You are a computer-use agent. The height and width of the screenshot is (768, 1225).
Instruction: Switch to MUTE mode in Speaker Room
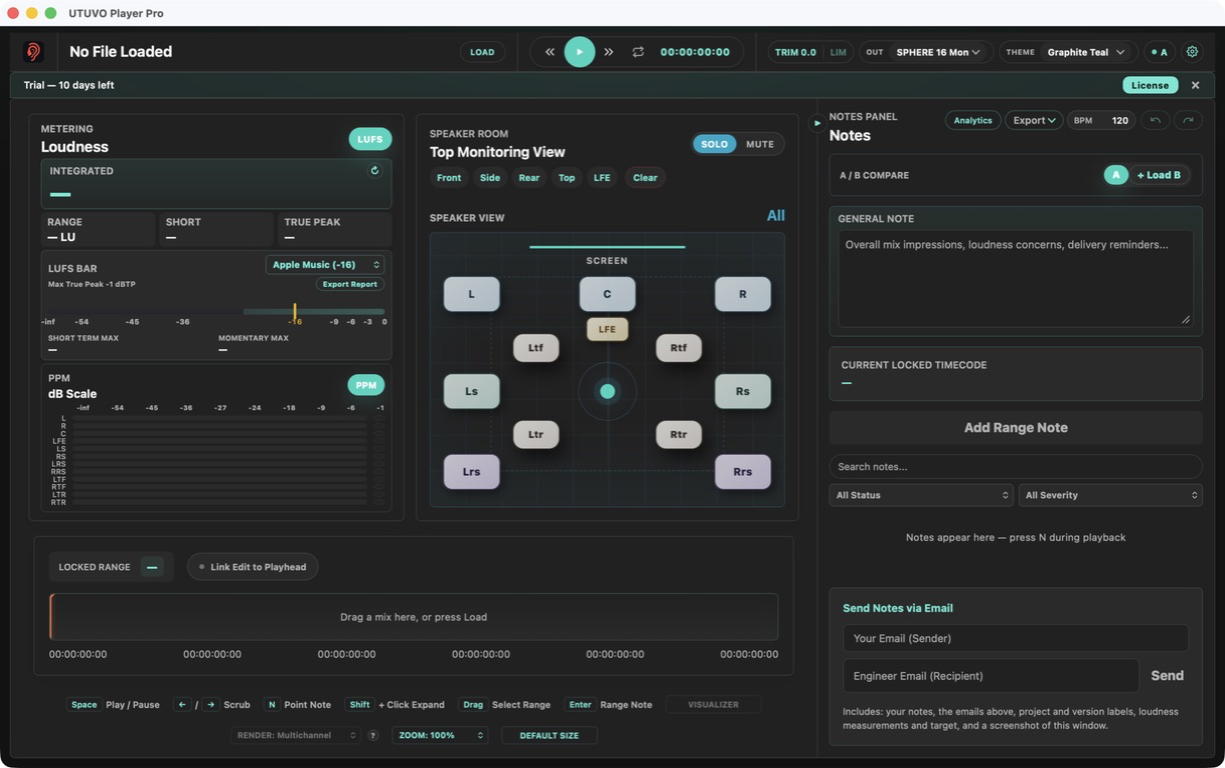point(760,144)
